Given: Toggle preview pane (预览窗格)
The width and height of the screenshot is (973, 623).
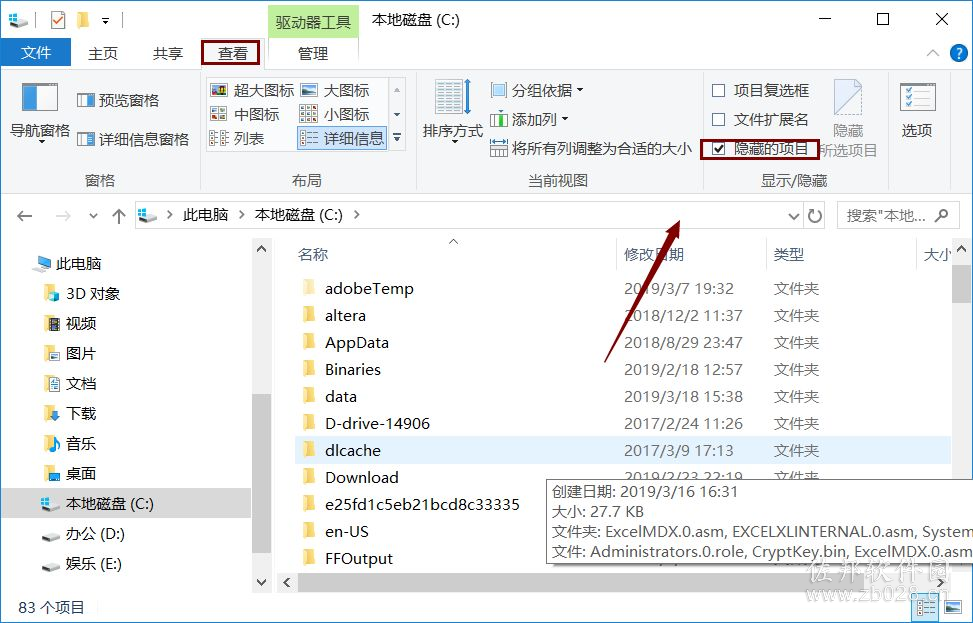Looking at the screenshot, I should (118, 100).
